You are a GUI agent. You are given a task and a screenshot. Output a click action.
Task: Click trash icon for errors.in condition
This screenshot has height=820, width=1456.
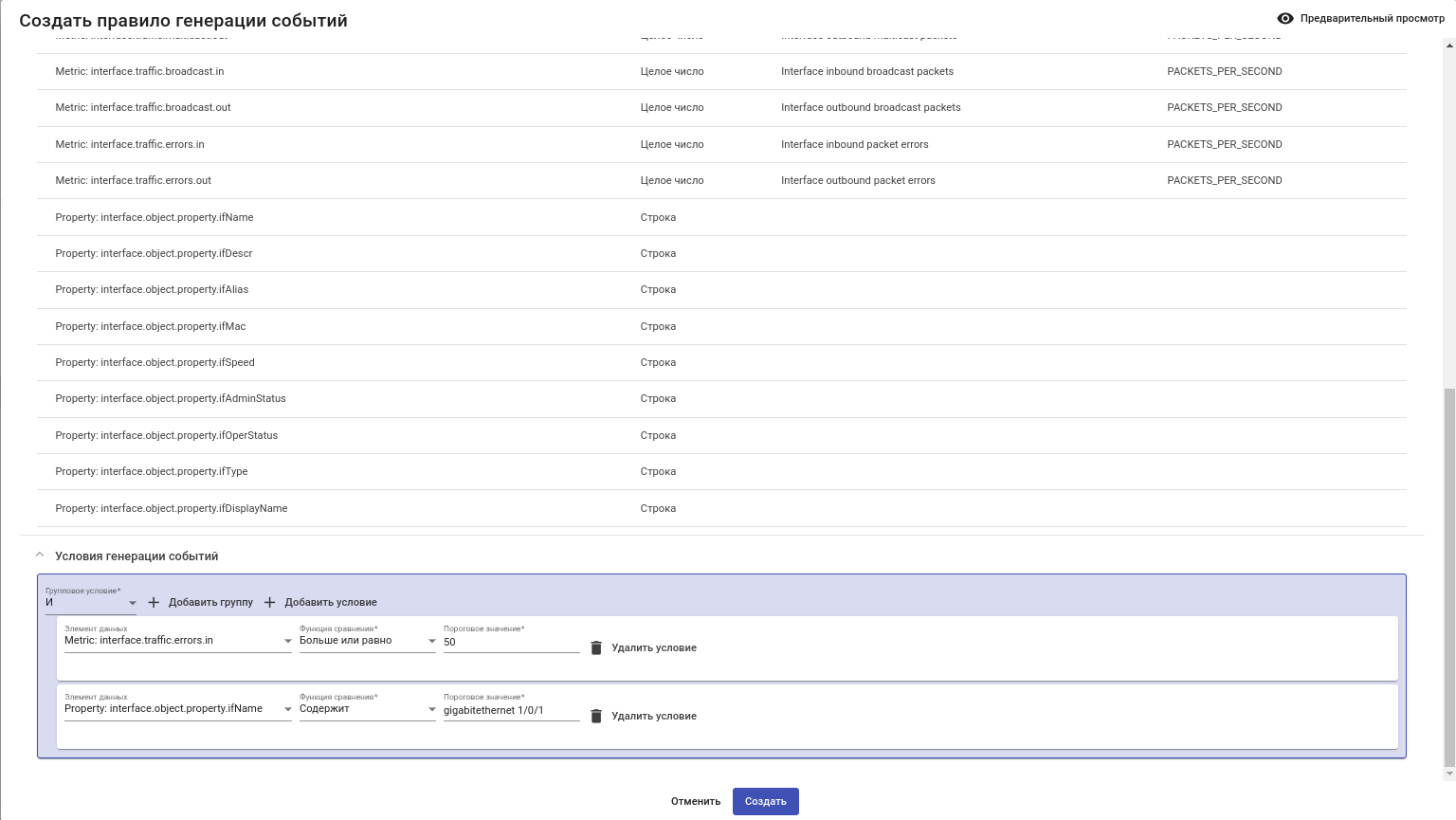coord(596,647)
